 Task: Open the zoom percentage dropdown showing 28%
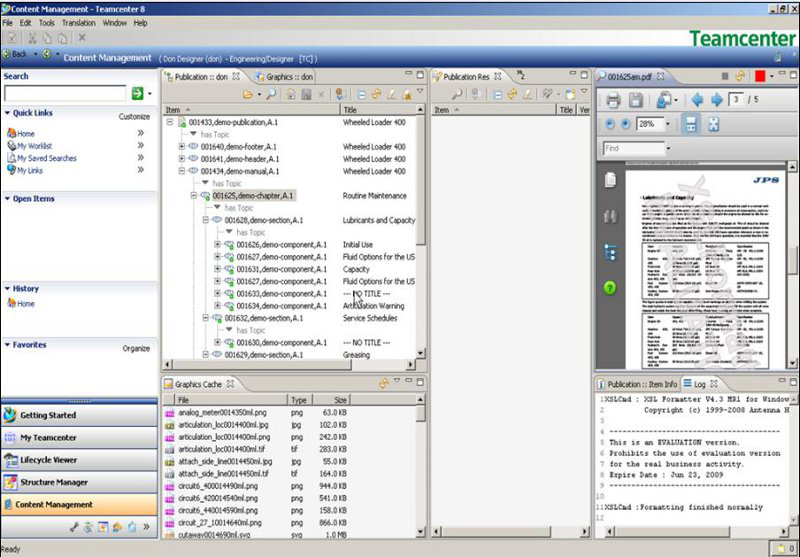pos(667,124)
